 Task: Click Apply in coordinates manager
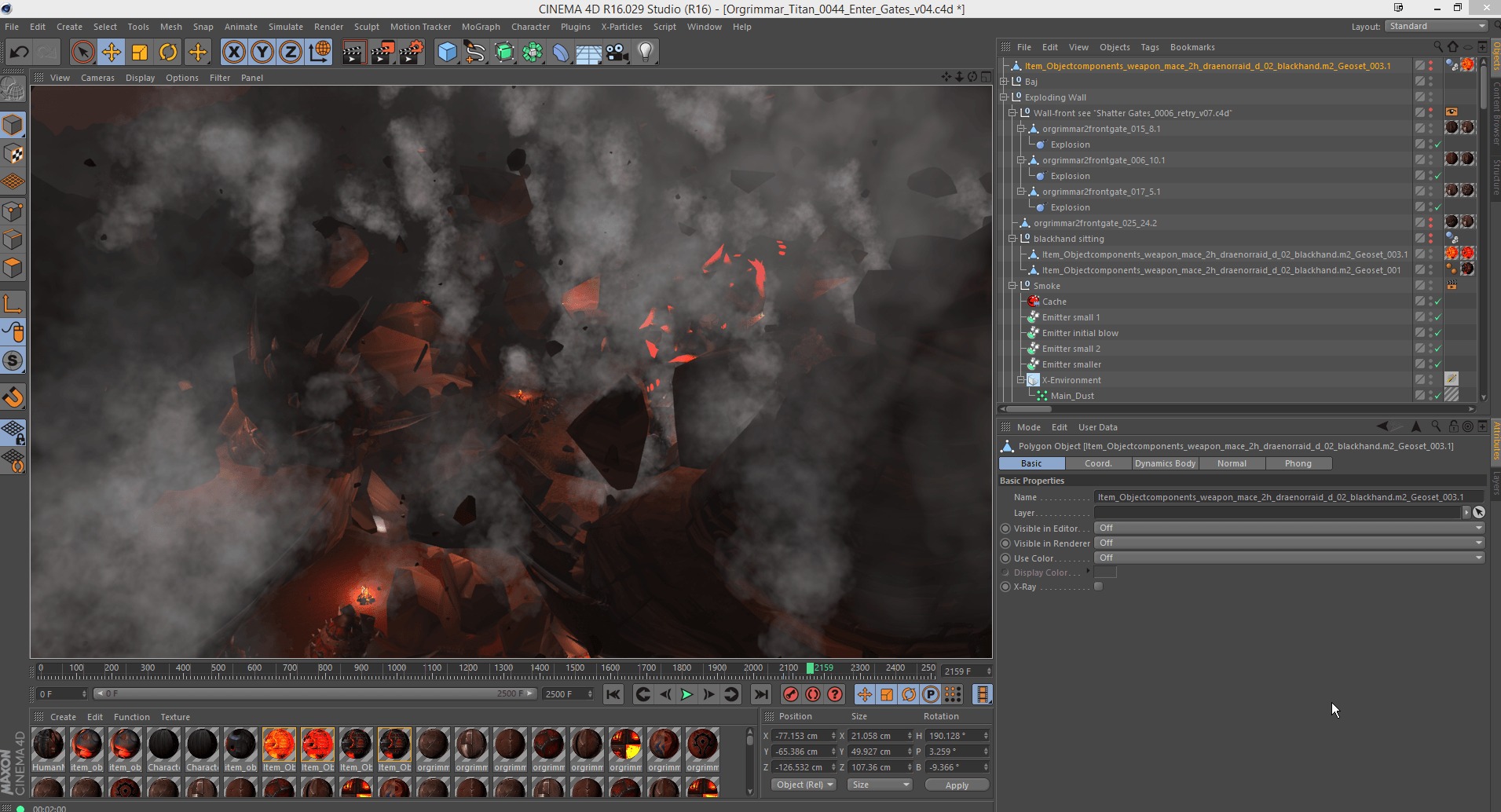click(957, 785)
